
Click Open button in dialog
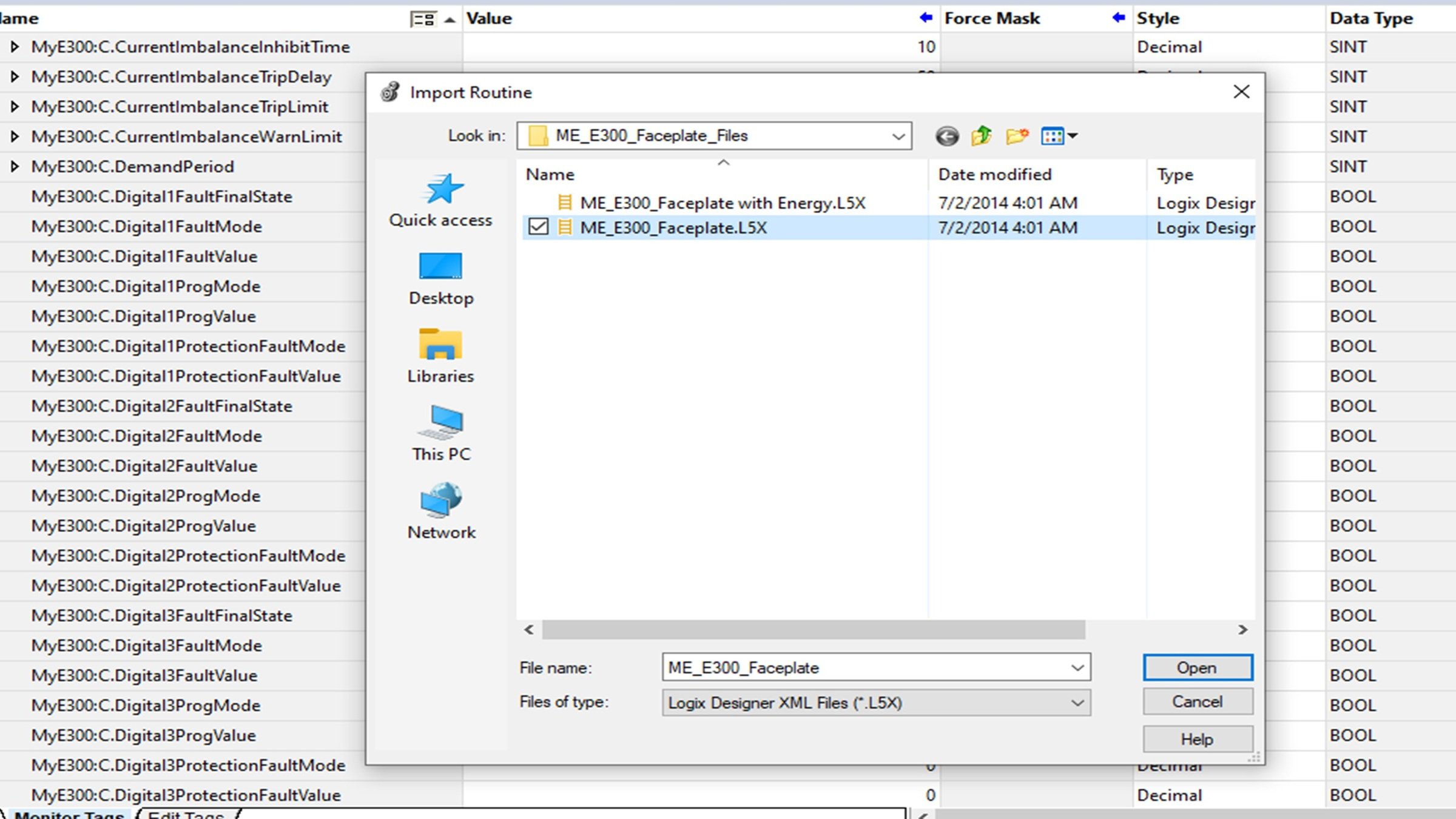tap(1198, 667)
